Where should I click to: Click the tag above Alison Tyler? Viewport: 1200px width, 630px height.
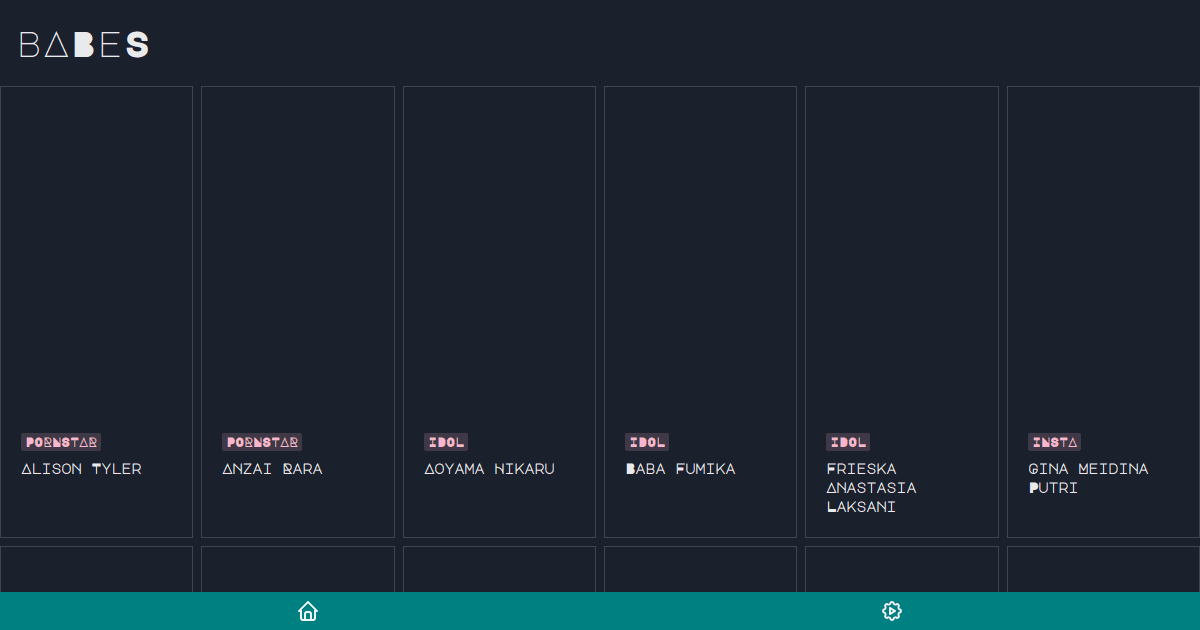click(61, 442)
